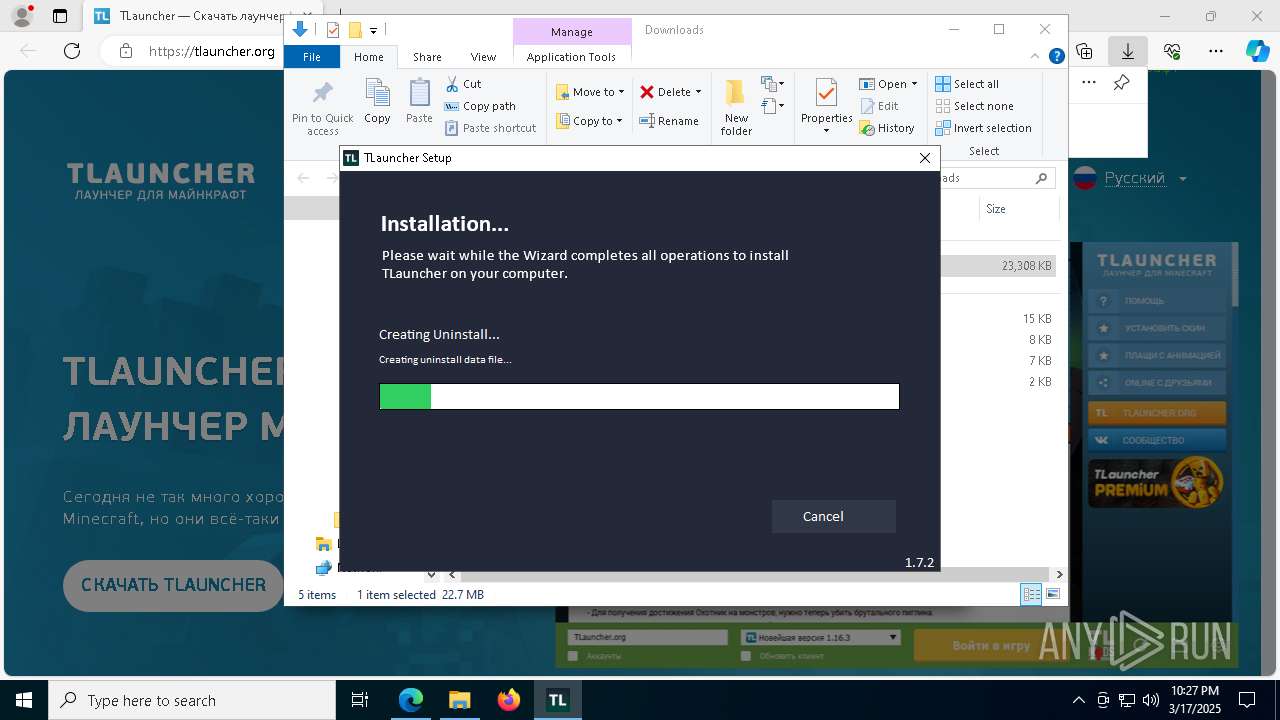Open the Application Tools tab
The height and width of the screenshot is (720, 1280).
click(x=571, y=57)
